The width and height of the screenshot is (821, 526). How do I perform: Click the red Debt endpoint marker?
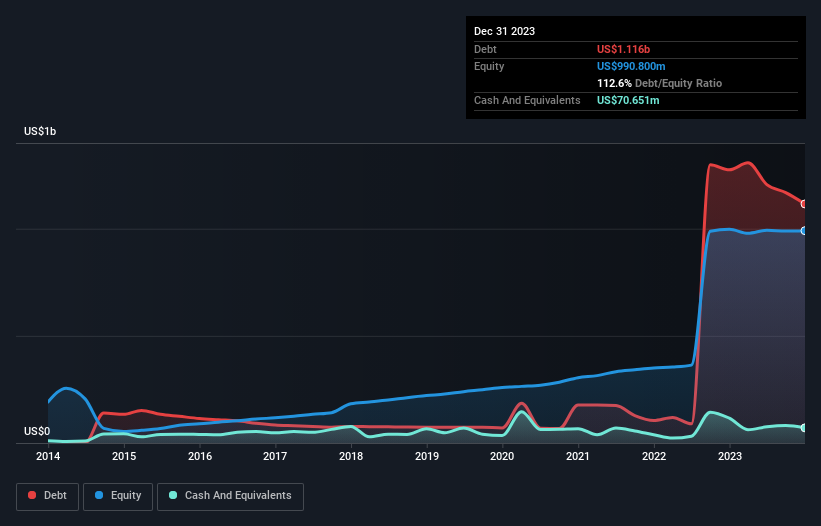805,204
